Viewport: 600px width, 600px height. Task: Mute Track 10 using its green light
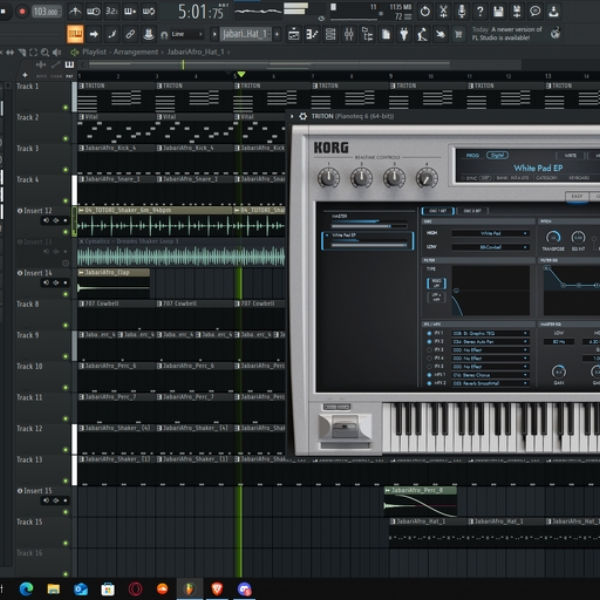pyautogui.click(x=65, y=387)
